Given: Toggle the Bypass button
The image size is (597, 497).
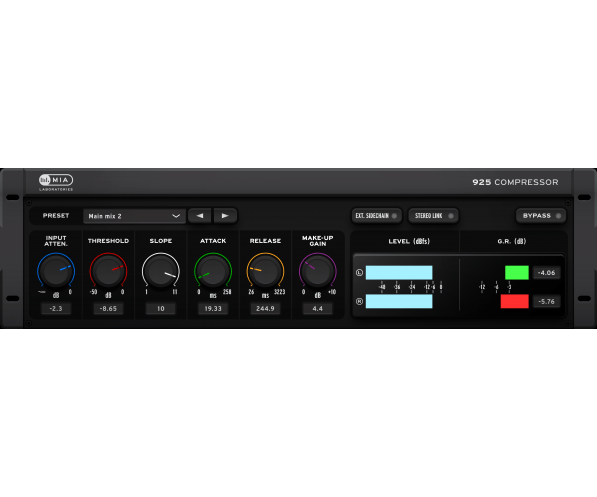Looking at the screenshot, I should click(x=541, y=216).
